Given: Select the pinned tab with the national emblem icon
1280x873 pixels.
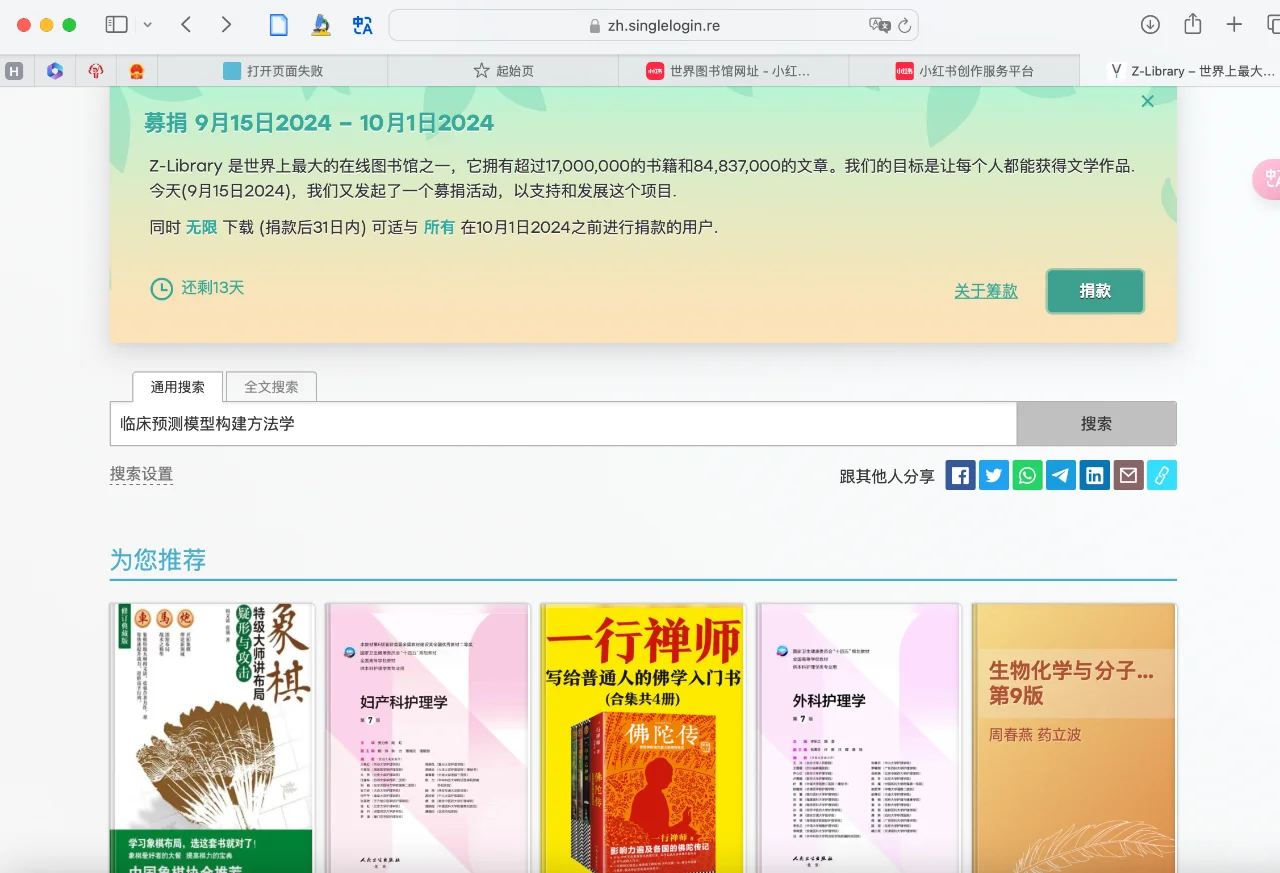Looking at the screenshot, I should pyautogui.click(x=137, y=71).
